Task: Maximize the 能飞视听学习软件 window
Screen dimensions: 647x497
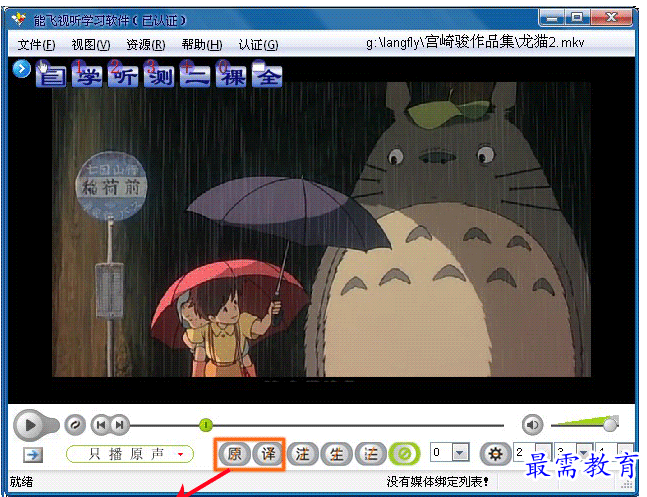Action: tap(577, 18)
